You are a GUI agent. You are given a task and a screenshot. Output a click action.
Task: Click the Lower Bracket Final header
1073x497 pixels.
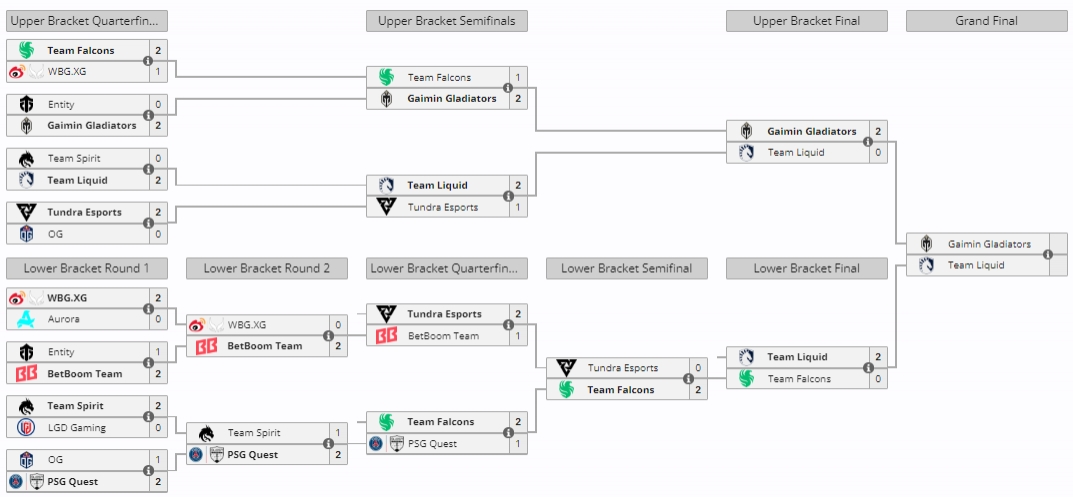tap(807, 268)
